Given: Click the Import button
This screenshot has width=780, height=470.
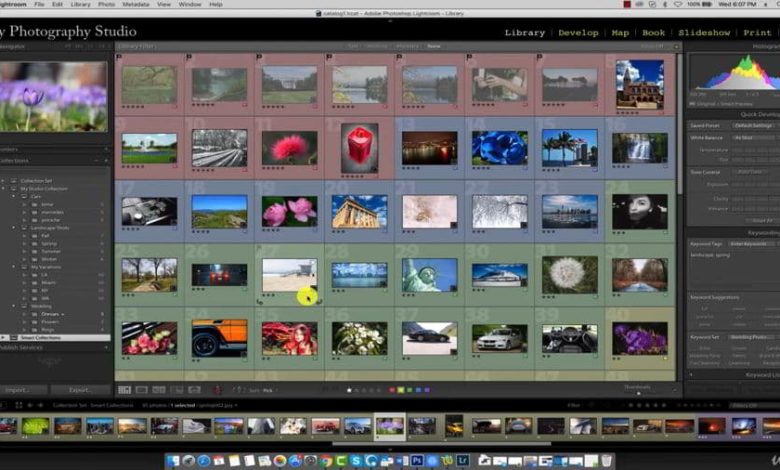Looking at the screenshot, I should (21, 390).
